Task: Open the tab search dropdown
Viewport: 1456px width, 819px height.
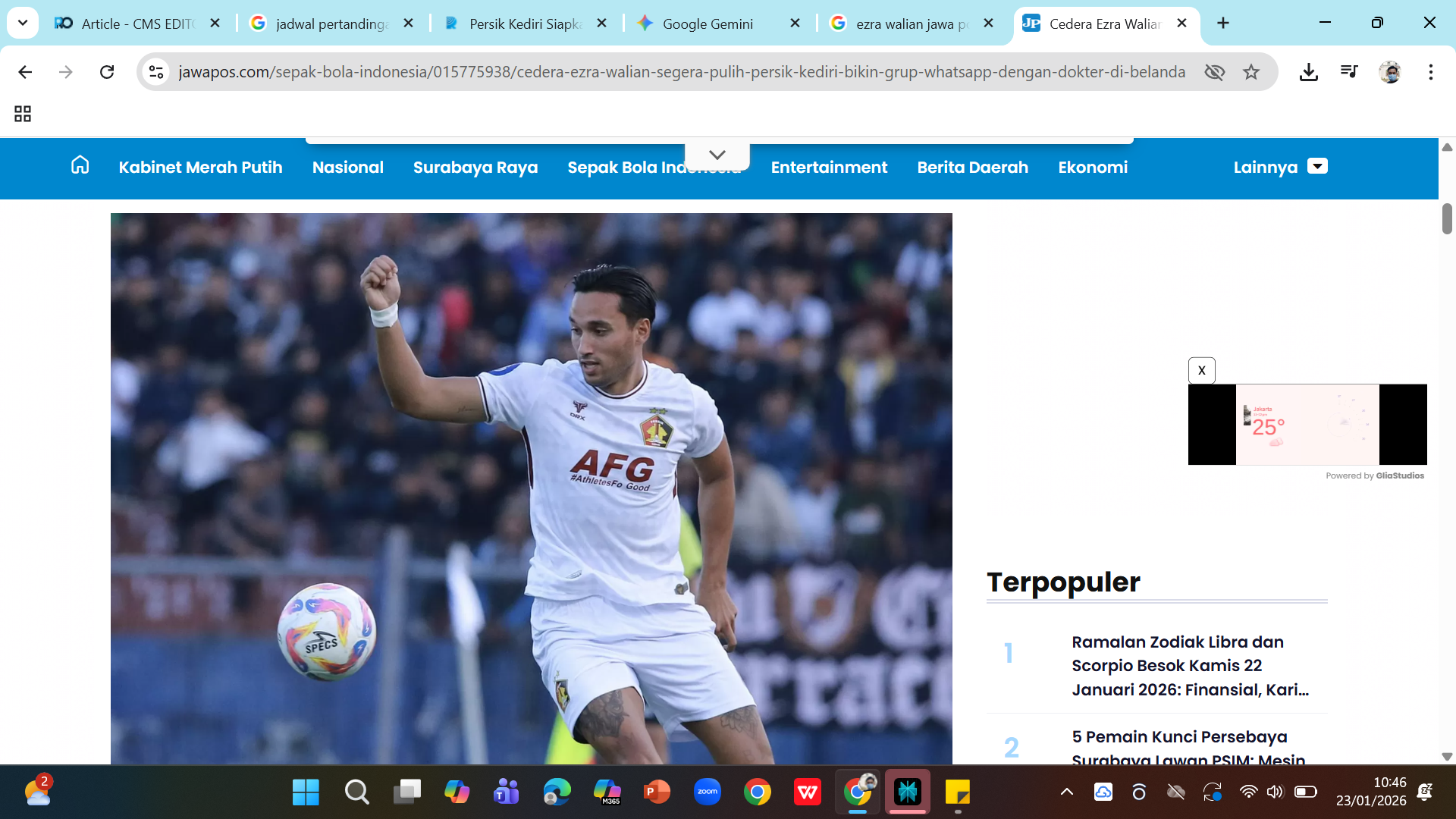Action: tap(23, 23)
